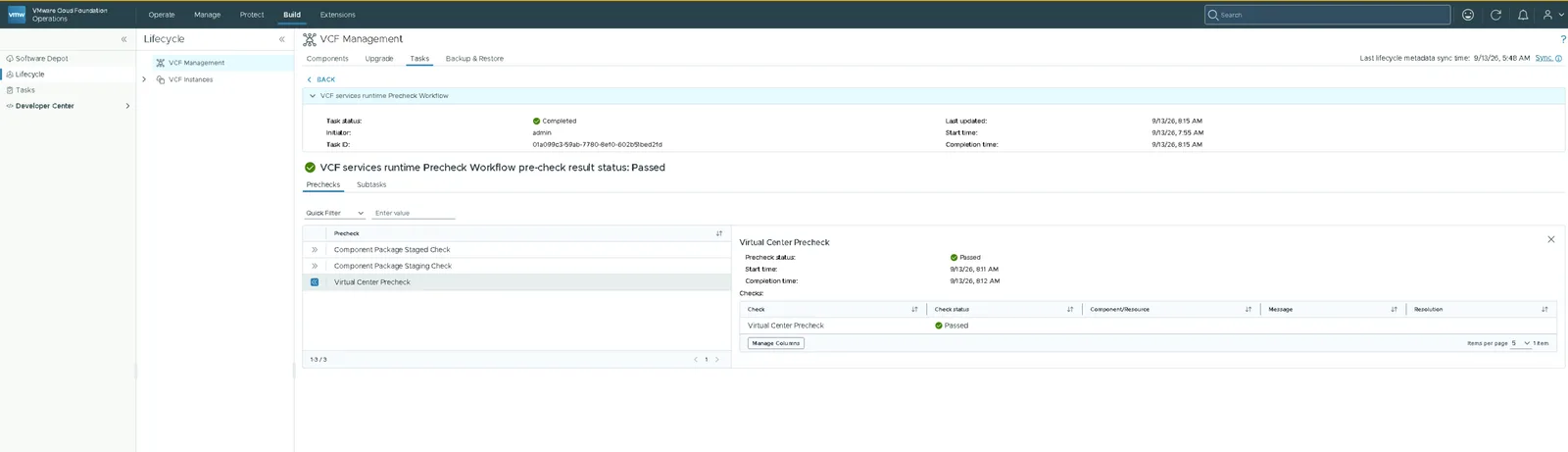The height and width of the screenshot is (452, 1568).
Task: Switch to the Components tab
Action: click(327, 59)
